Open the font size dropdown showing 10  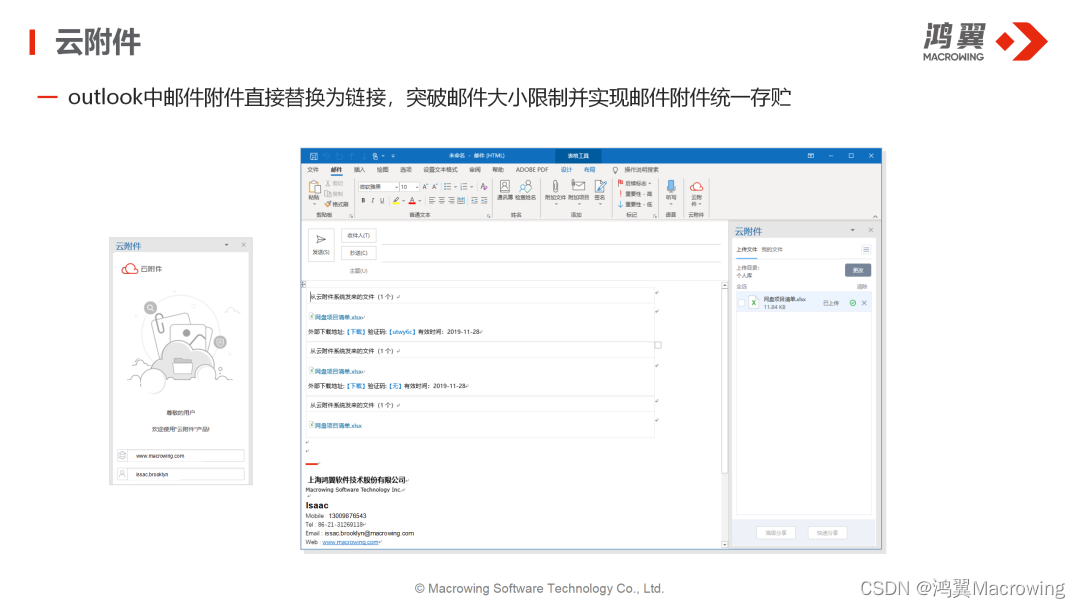pyautogui.click(x=416, y=187)
